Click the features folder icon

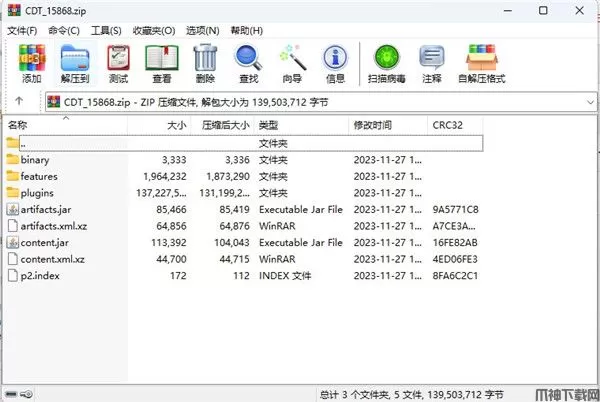coord(13,176)
